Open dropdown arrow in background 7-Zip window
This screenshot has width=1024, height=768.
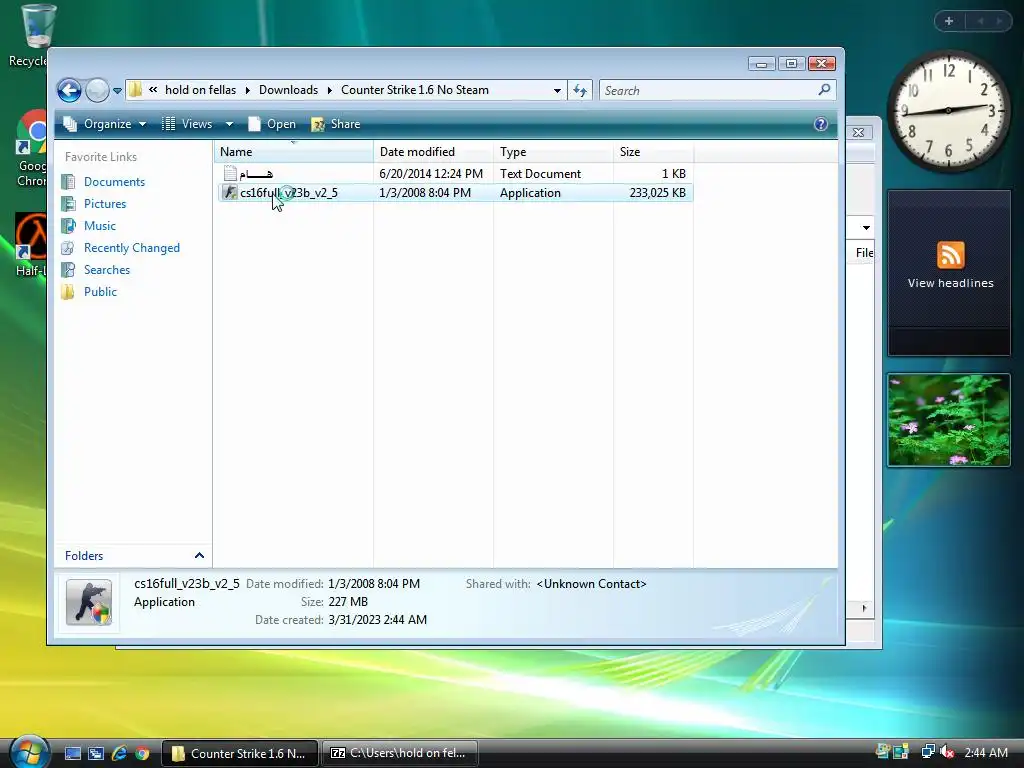(866, 228)
